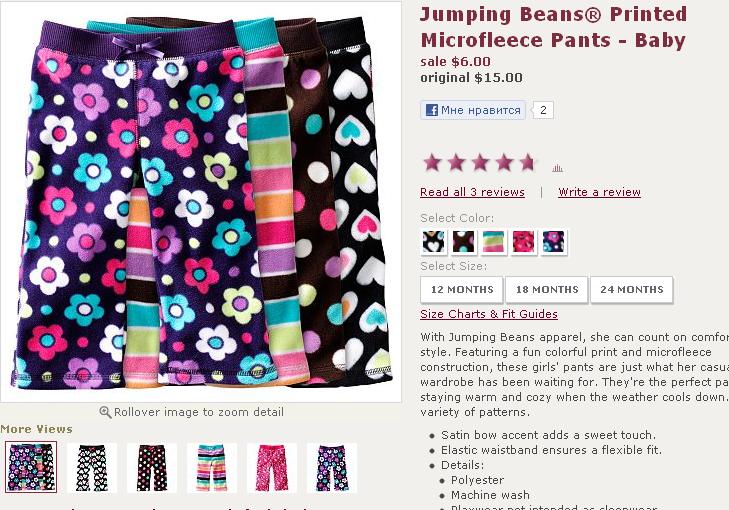This screenshot has height=510, width=729.
Task: Choose the 18 MONTHS size
Action: [x=547, y=290]
